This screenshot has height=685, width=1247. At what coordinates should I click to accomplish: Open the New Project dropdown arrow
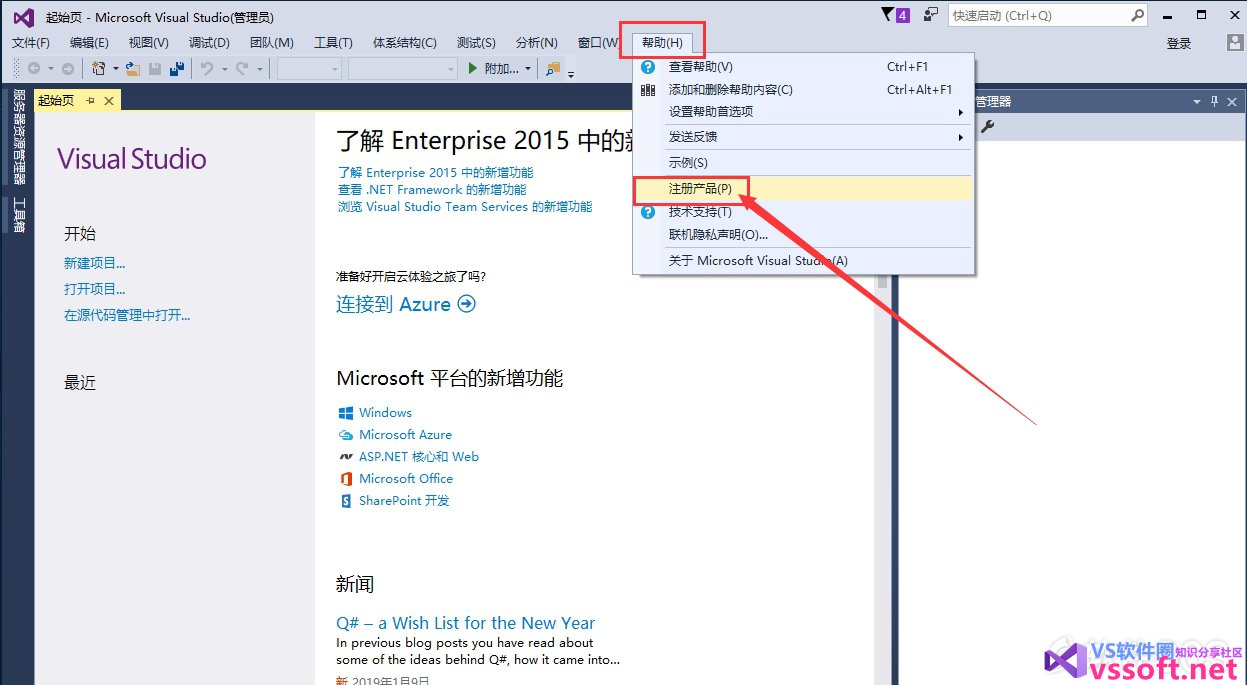coord(115,69)
